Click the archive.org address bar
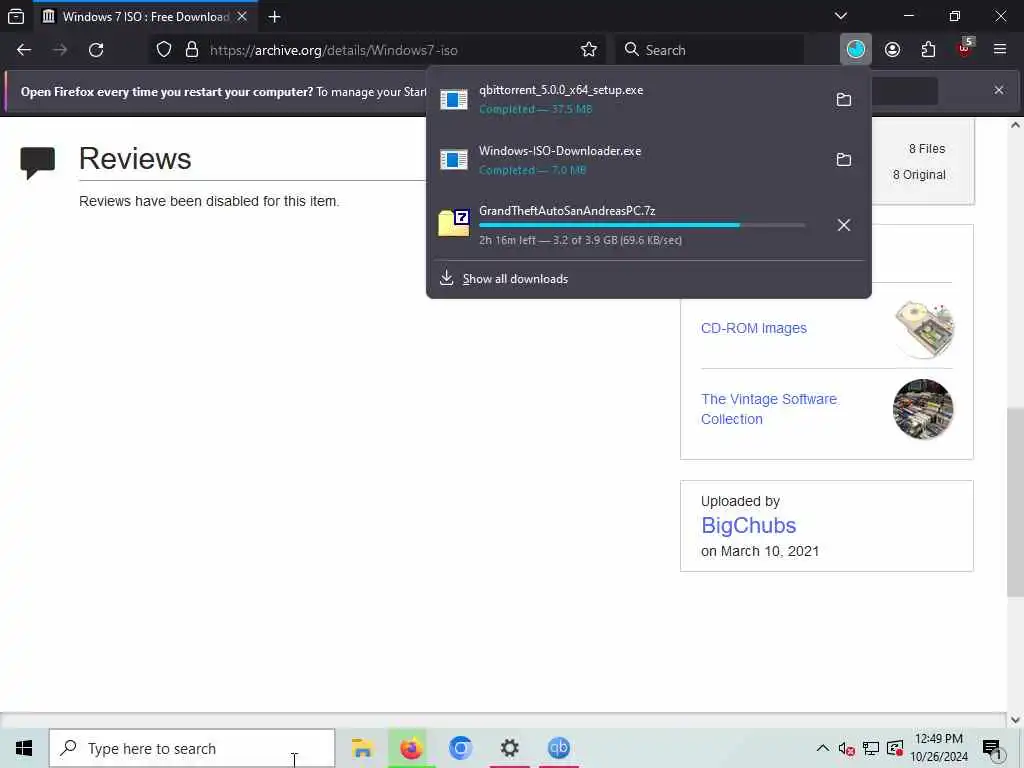Image resolution: width=1024 pixels, height=768 pixels. 376,50
